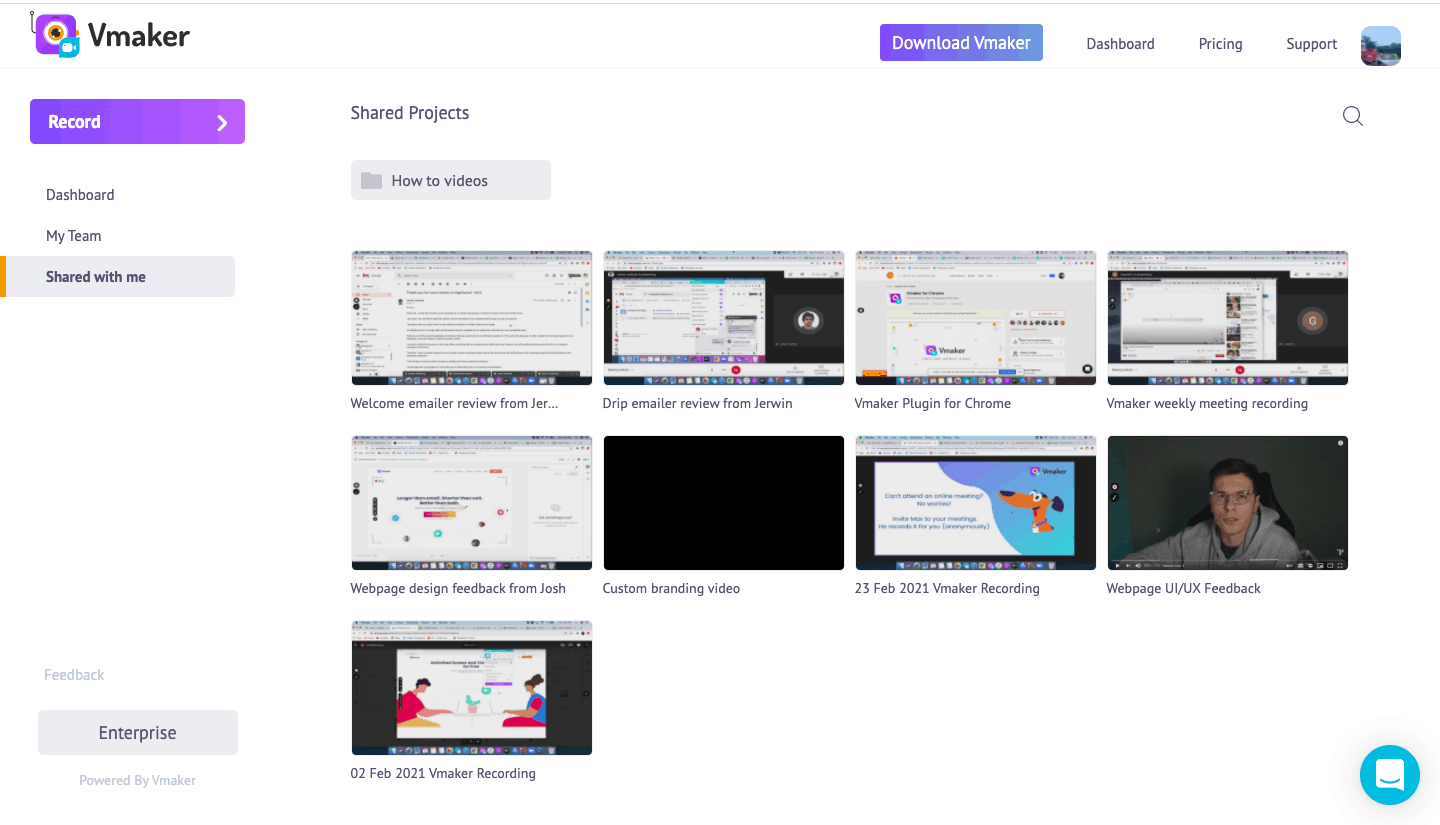Play the Webpage UI/UX Feedback video

click(x=1228, y=503)
